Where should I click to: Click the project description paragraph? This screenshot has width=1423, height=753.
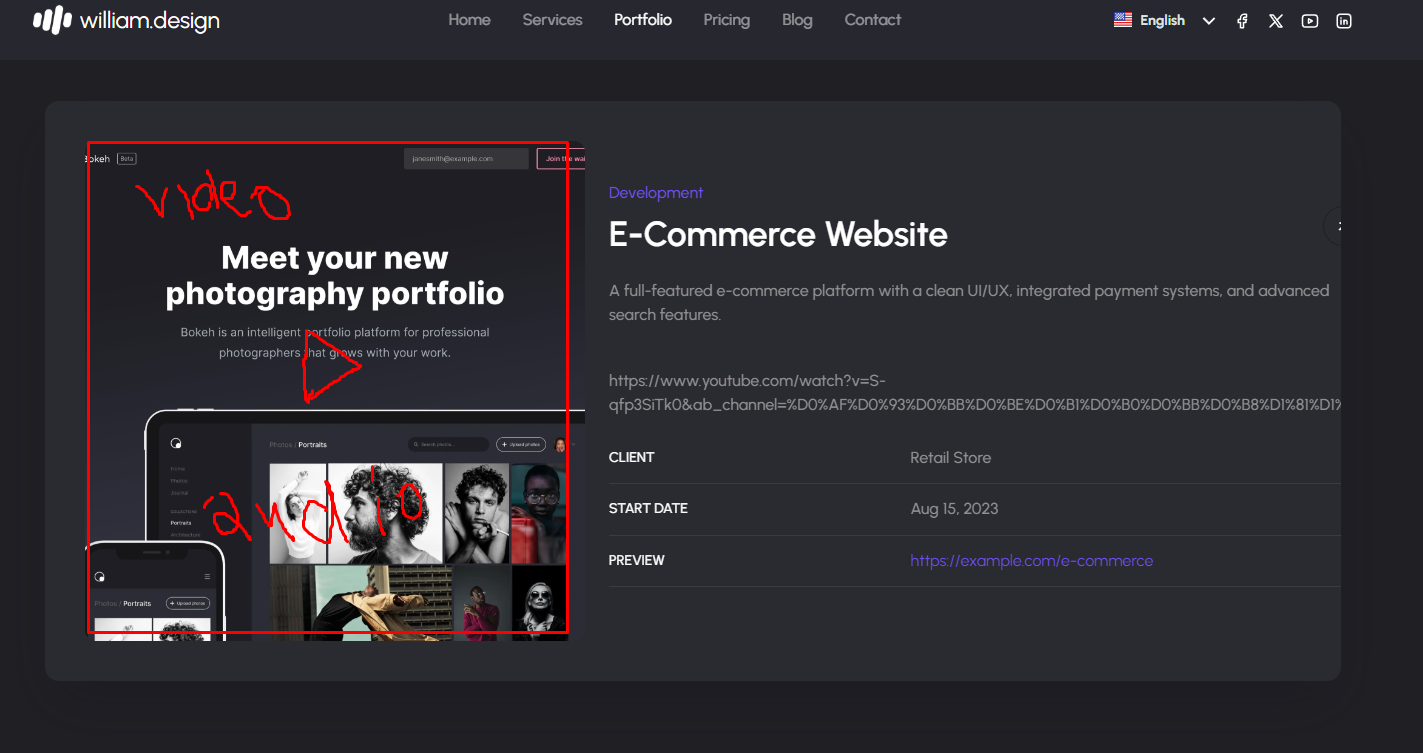pyautogui.click(x=969, y=302)
